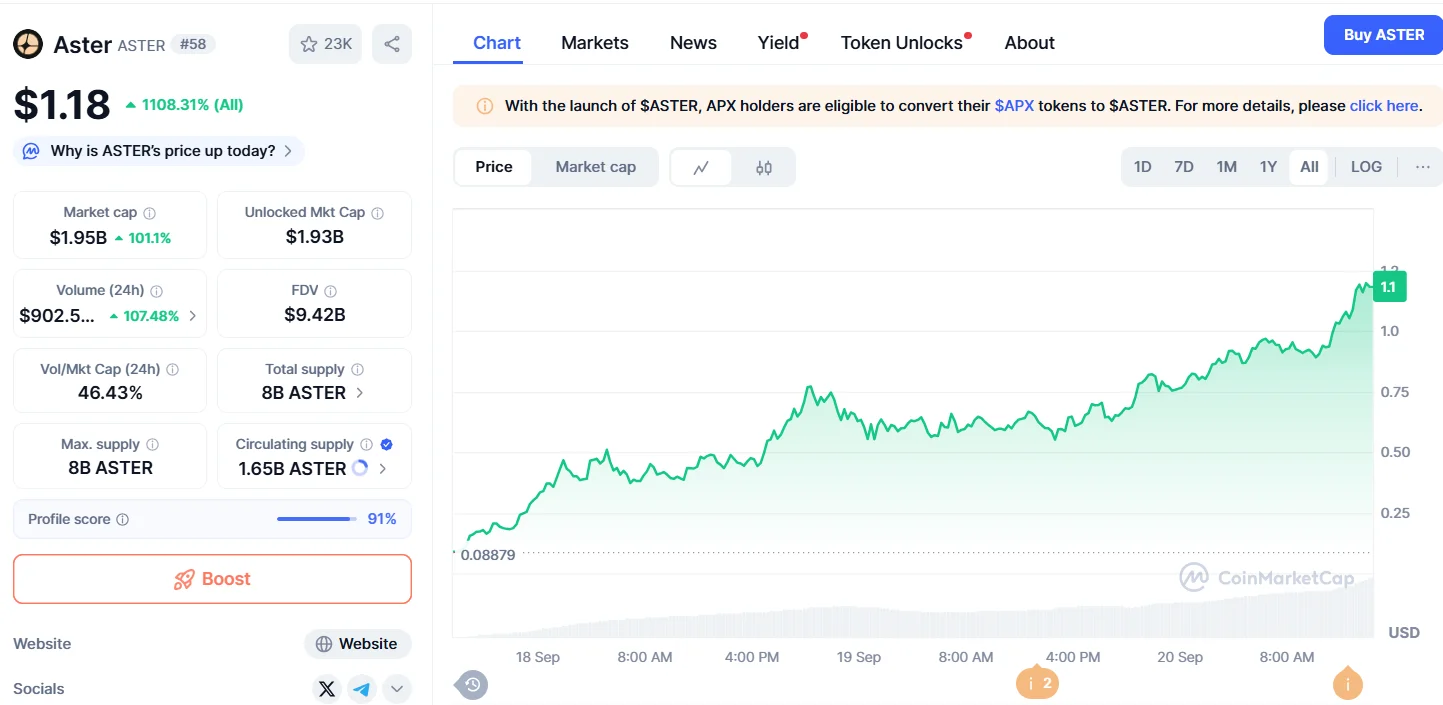
Task: Select the line chart type icon
Action: 701,168
